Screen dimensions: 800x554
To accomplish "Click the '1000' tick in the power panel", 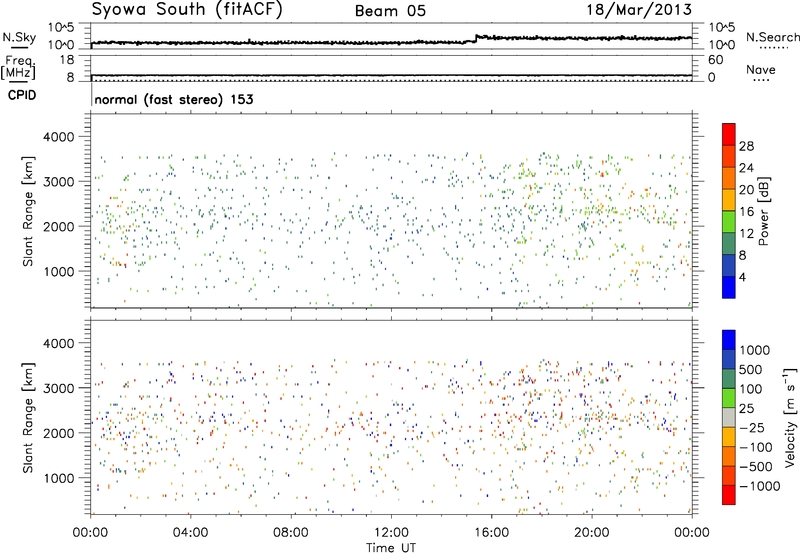I will pyautogui.click(x=59, y=271).
